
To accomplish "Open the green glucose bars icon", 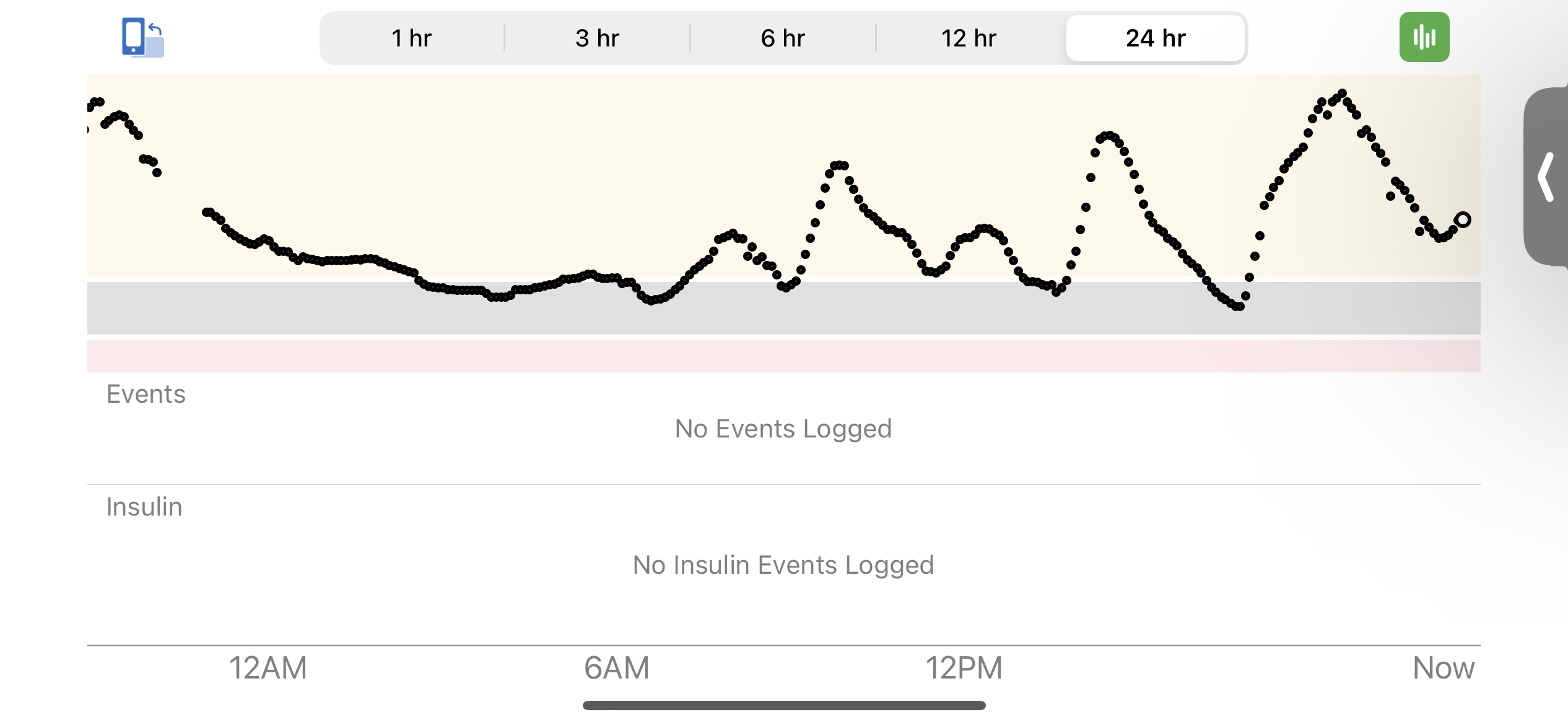I will click(x=1424, y=37).
